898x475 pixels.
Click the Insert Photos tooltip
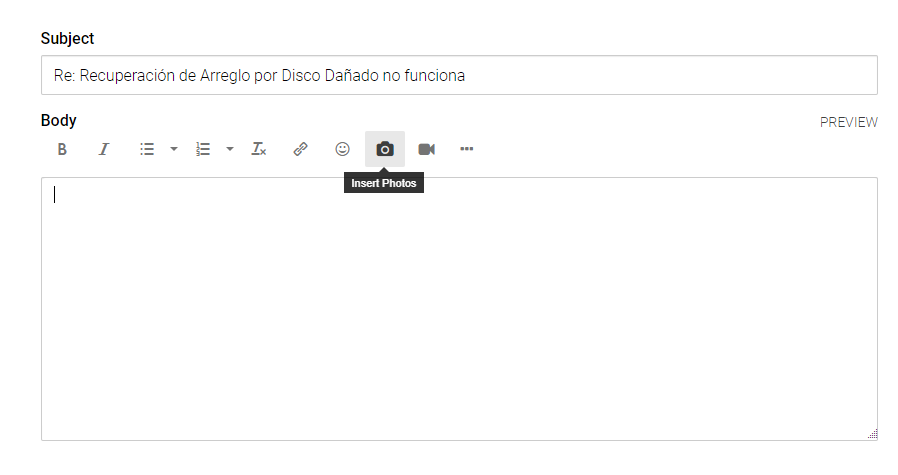click(x=384, y=183)
